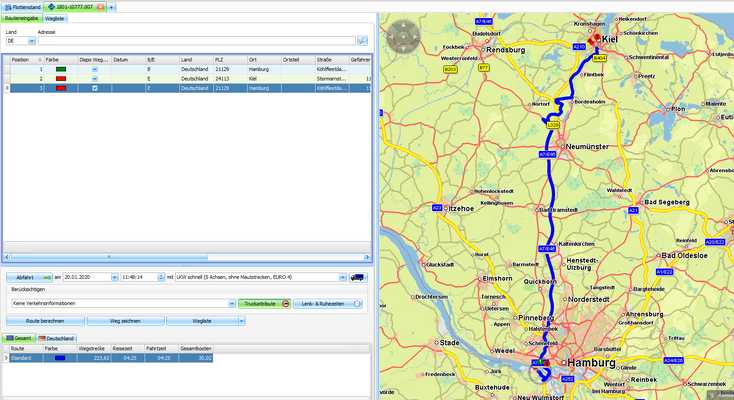Image resolution: width=734 pixels, height=400 pixels.
Task: Click the address search magnifier icon
Action: pyautogui.click(x=362, y=41)
